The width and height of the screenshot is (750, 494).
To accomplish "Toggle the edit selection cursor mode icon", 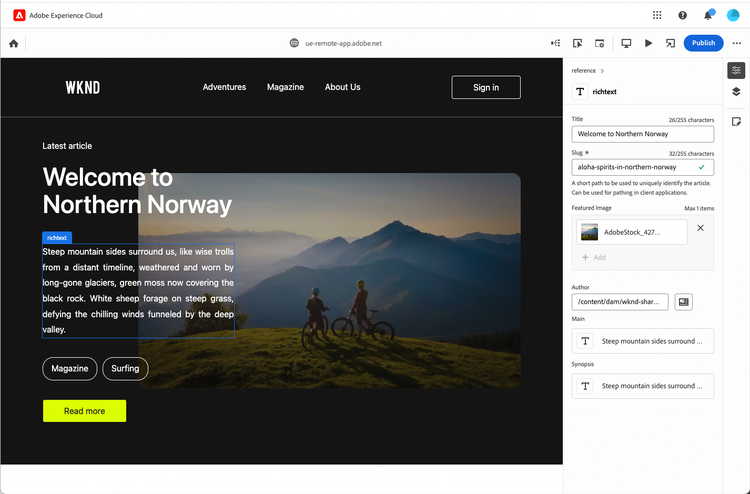I will click(577, 43).
